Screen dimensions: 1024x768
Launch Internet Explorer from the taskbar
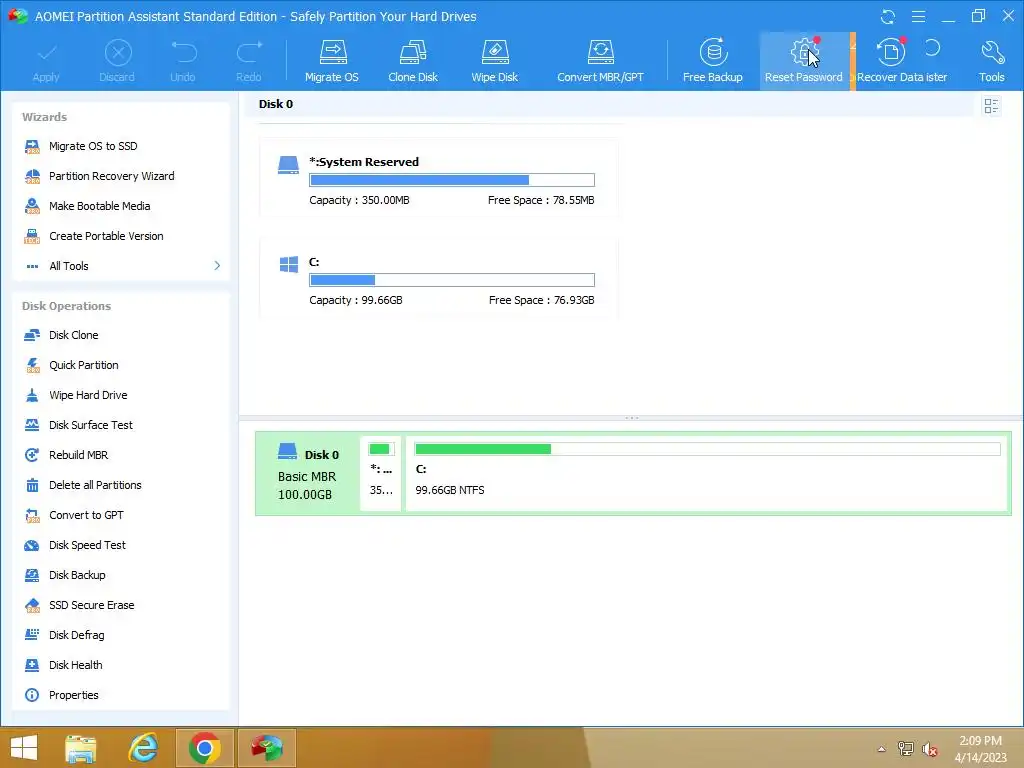143,748
